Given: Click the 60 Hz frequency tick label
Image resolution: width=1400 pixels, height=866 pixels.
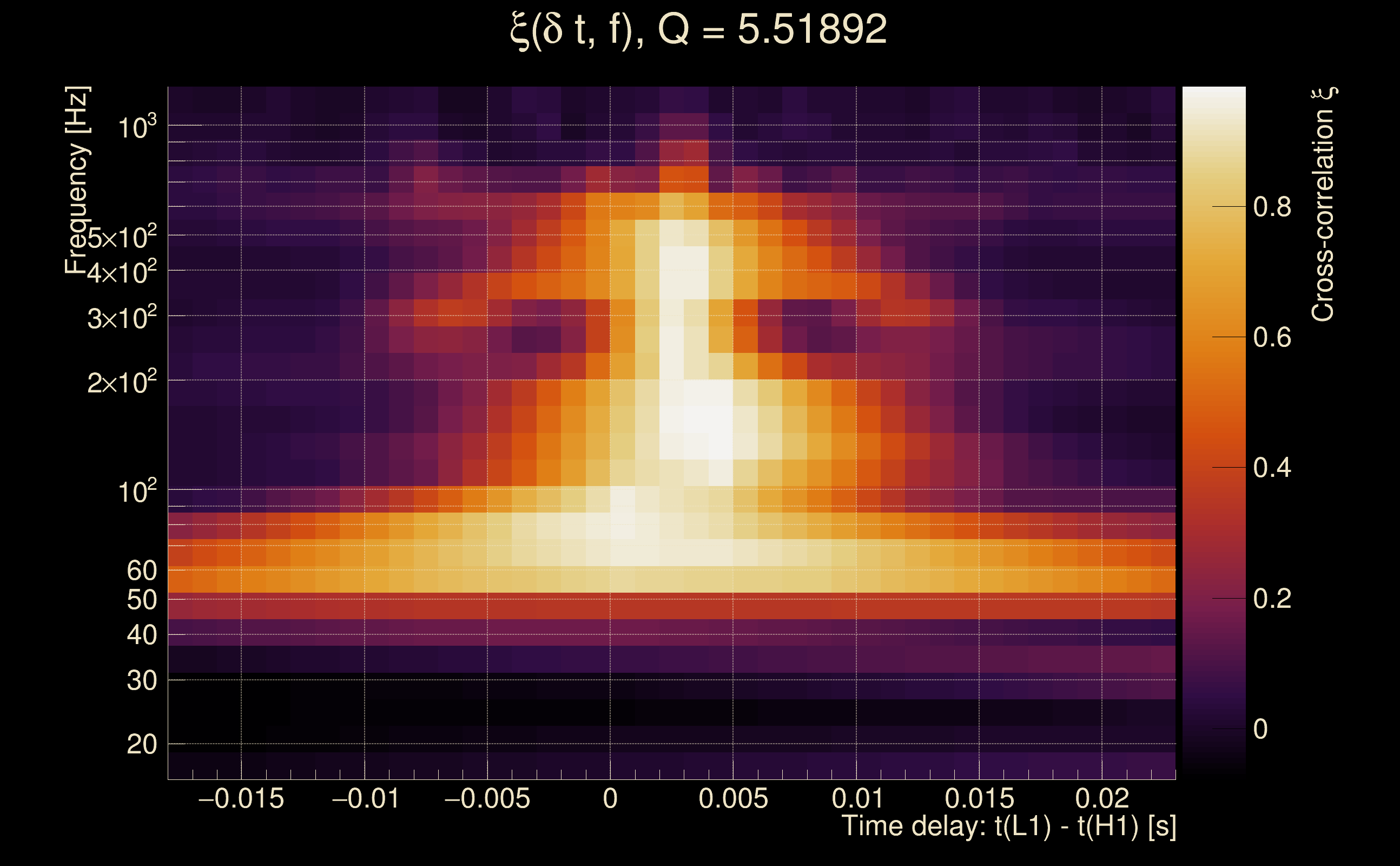Looking at the screenshot, I should [x=141, y=570].
